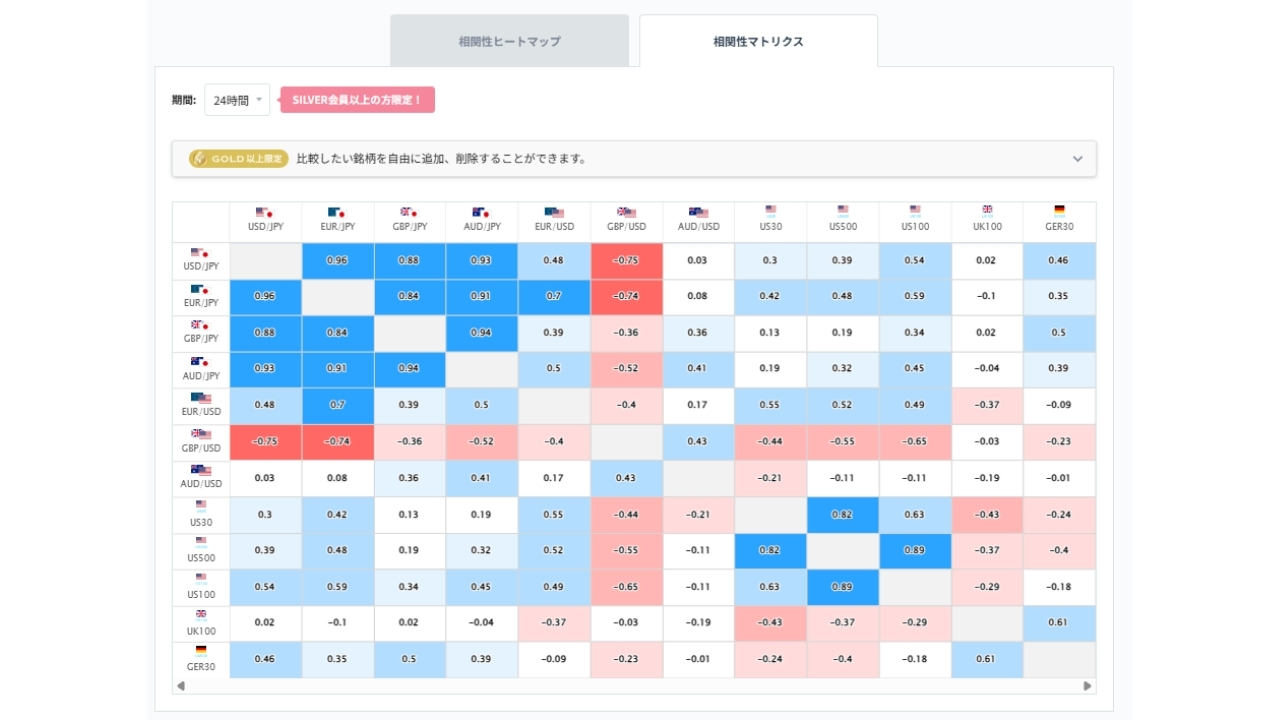Click the SILVER会員以上の方限定 badge
The height and width of the screenshot is (720, 1280).
[x=357, y=100]
